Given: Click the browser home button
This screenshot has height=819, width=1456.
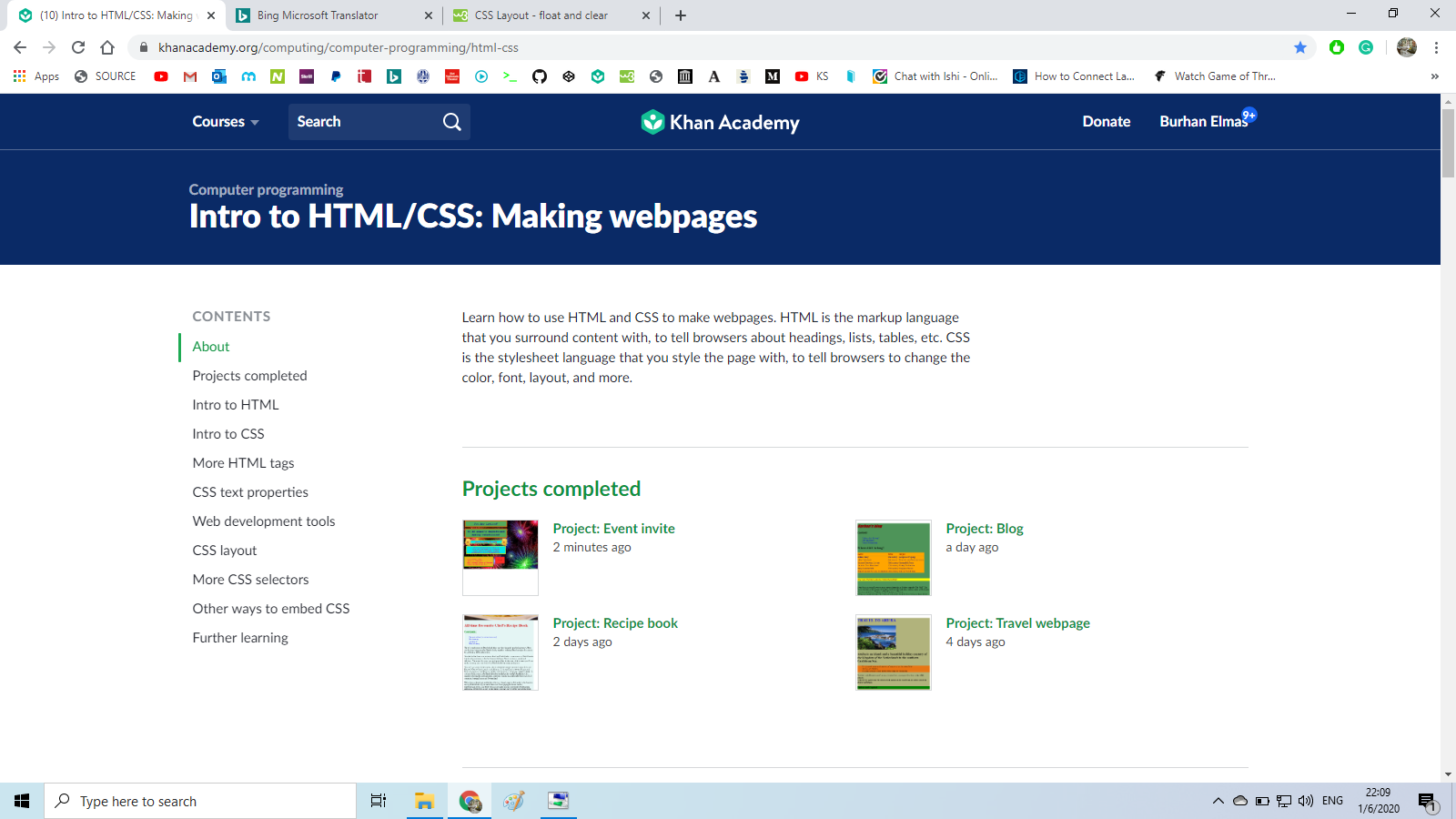Looking at the screenshot, I should (107, 47).
